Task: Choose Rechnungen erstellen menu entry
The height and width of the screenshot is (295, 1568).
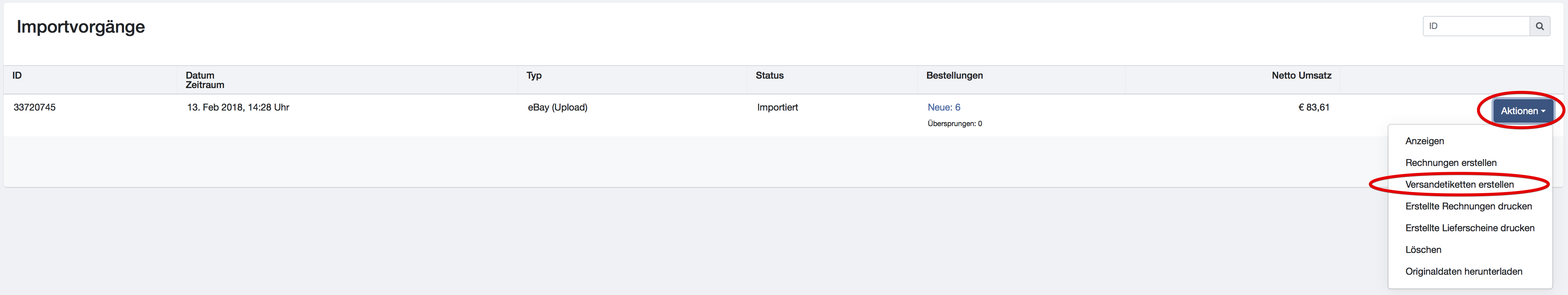Action: click(1450, 163)
